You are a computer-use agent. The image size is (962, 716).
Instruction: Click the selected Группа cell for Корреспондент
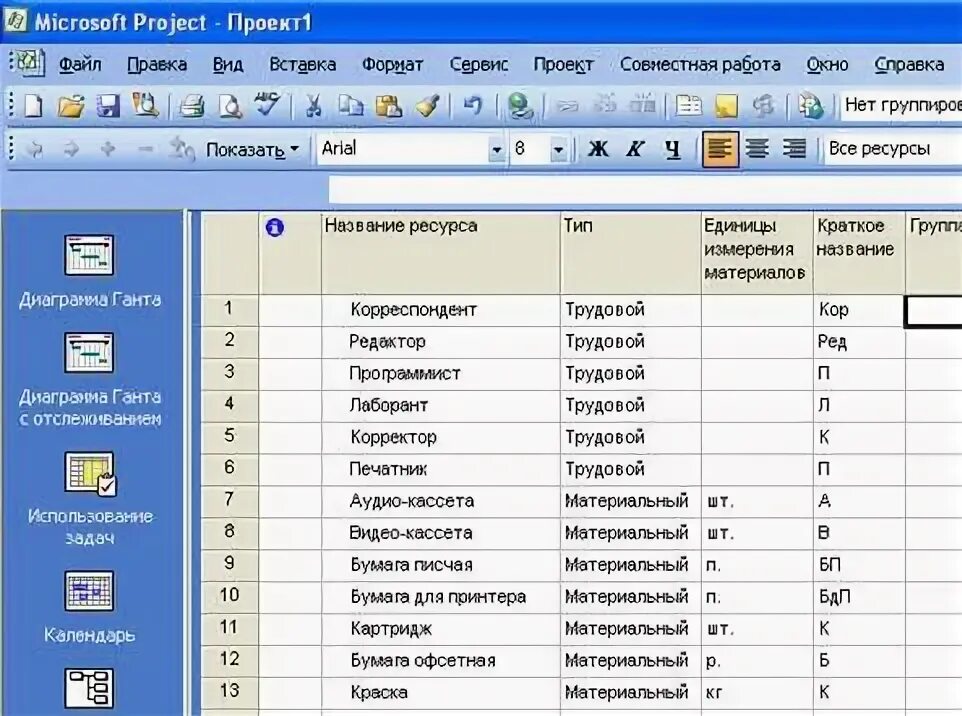tap(934, 311)
